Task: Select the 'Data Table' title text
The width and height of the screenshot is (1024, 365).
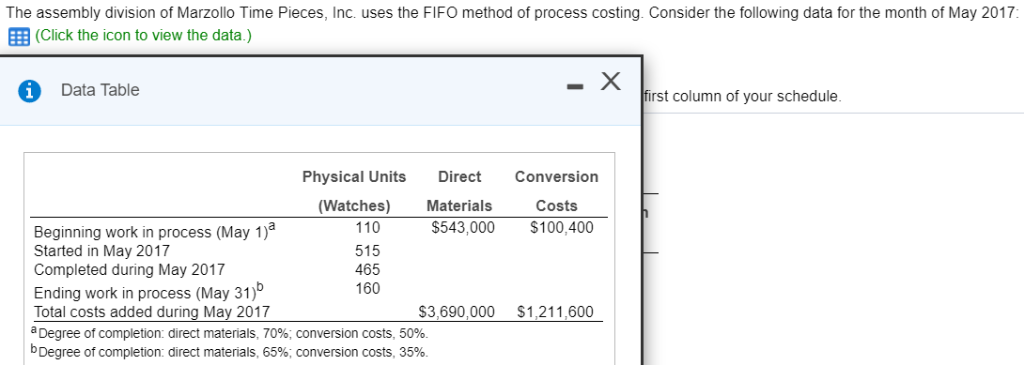Action: pos(100,90)
